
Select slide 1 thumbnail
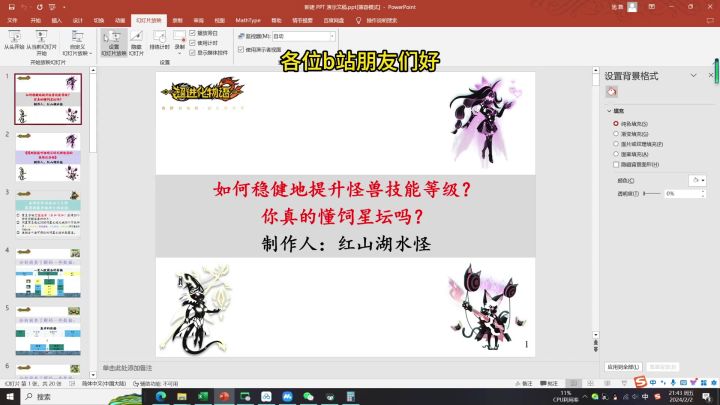48,99
